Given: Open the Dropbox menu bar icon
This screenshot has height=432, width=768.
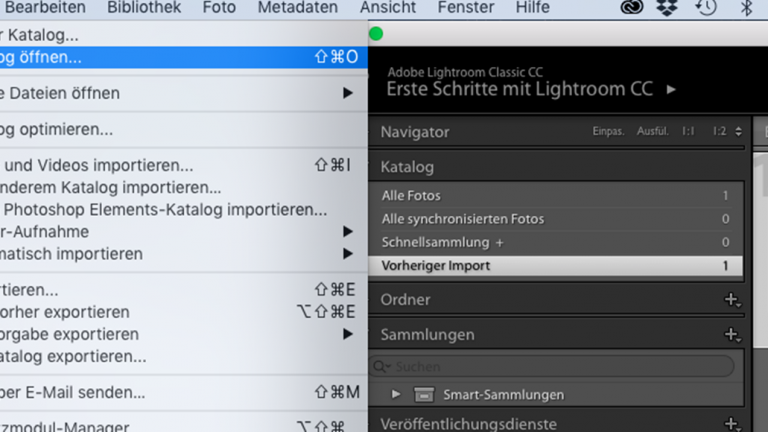Looking at the screenshot, I should pyautogui.click(x=667, y=7).
